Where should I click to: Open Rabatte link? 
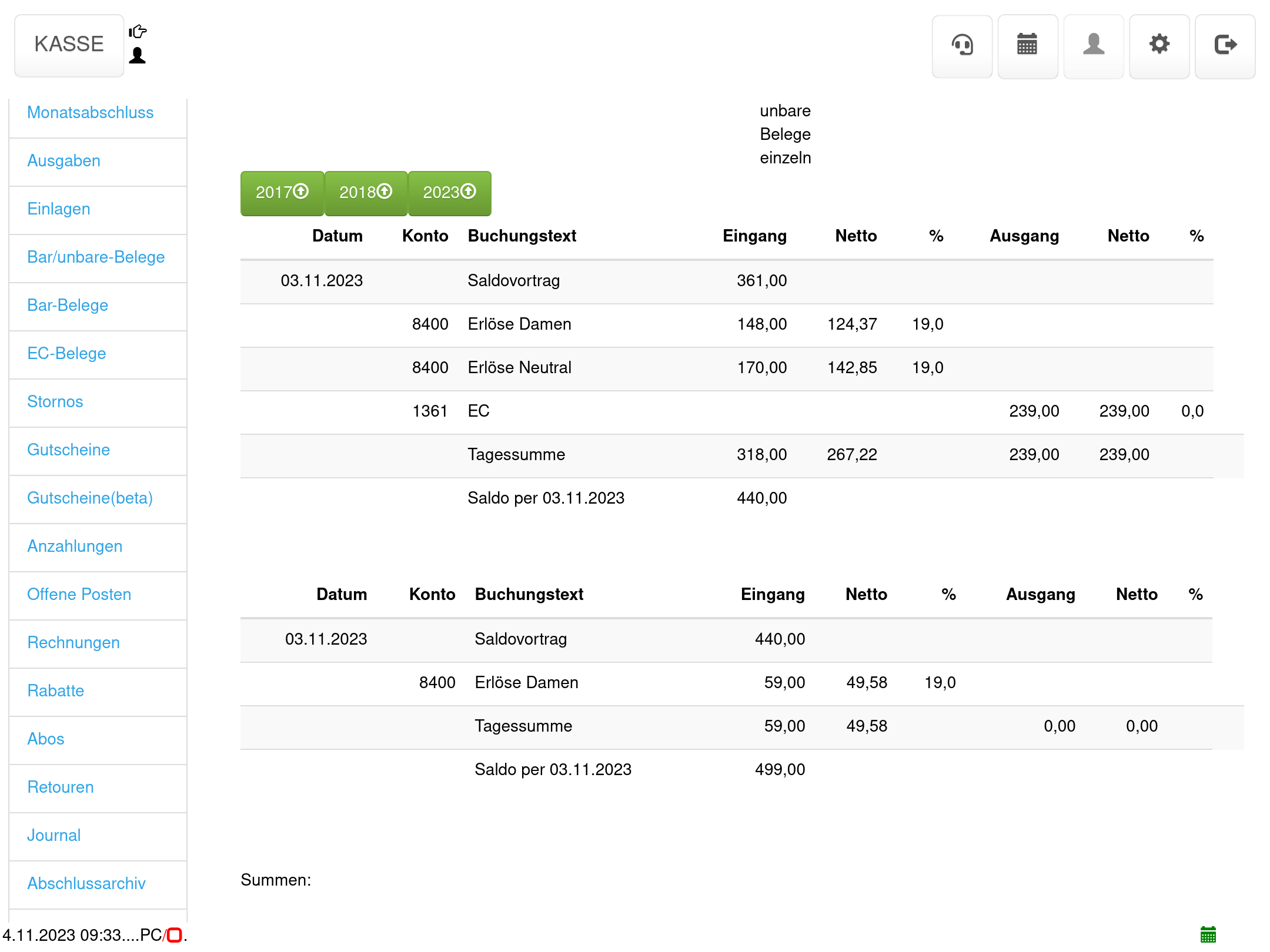pyautogui.click(x=56, y=690)
